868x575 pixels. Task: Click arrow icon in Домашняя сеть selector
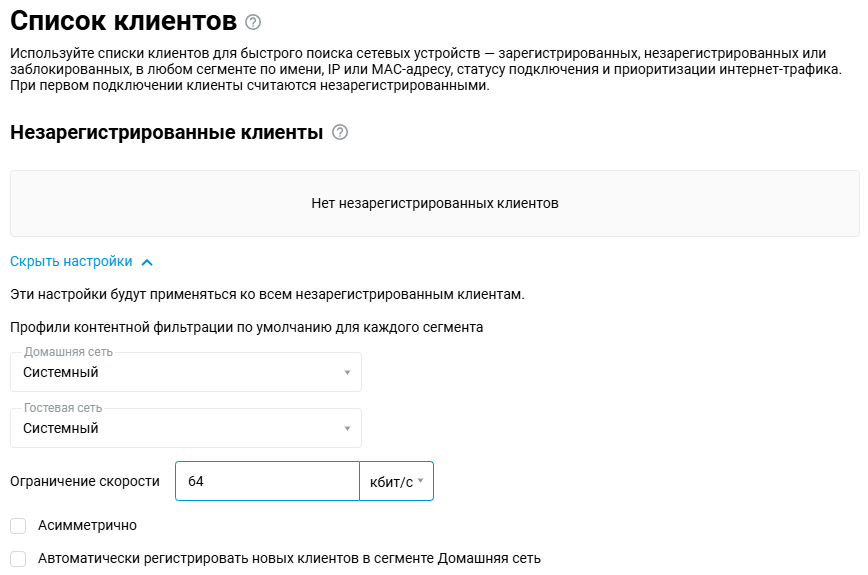click(347, 373)
